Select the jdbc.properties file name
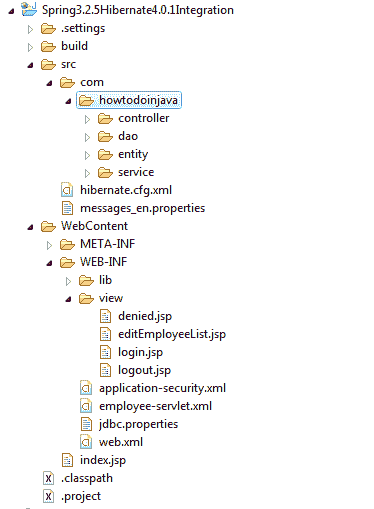This screenshot has height=509, width=374. (x=138, y=424)
